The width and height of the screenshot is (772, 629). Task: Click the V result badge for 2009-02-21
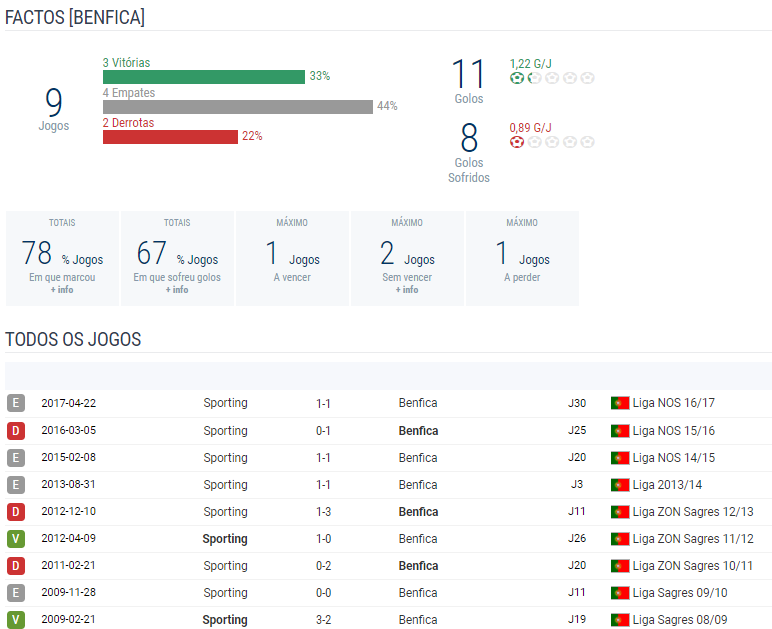16,620
